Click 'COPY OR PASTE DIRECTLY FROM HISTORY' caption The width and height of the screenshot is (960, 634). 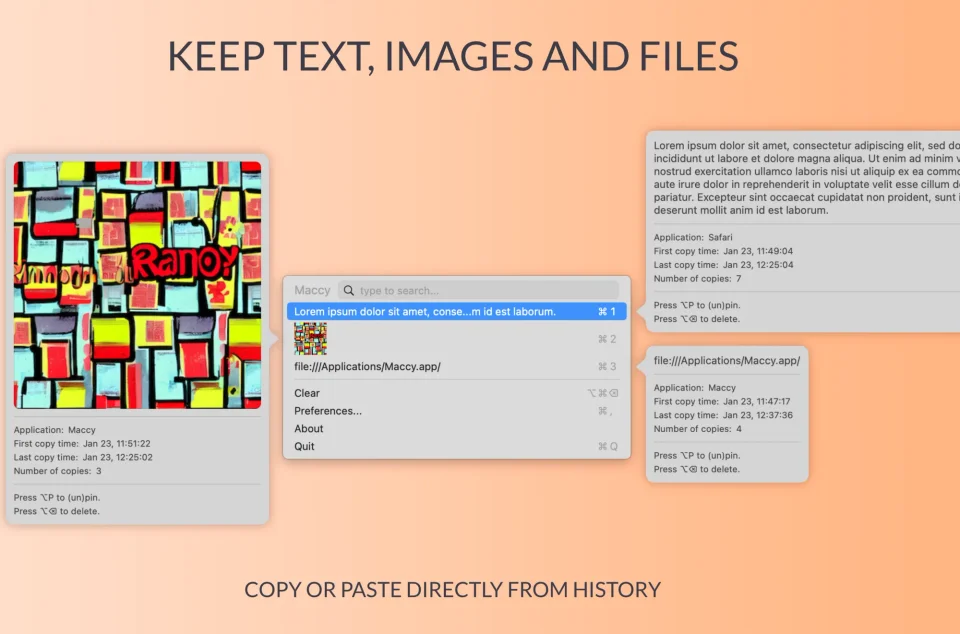point(452,589)
